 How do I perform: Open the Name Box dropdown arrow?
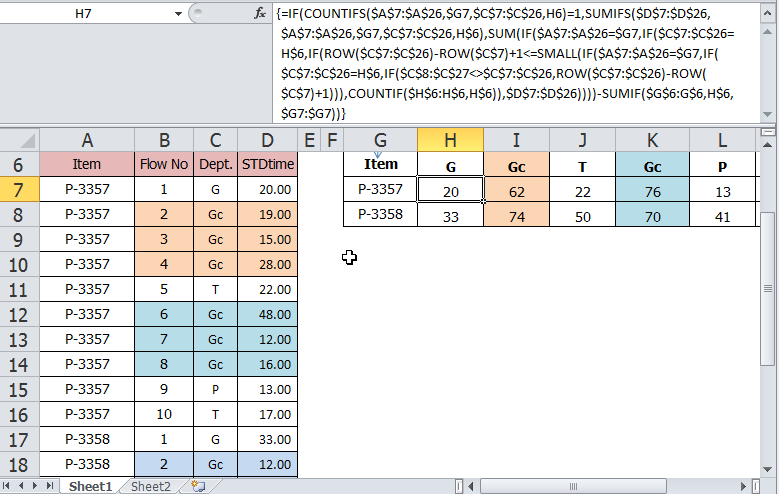coord(177,15)
